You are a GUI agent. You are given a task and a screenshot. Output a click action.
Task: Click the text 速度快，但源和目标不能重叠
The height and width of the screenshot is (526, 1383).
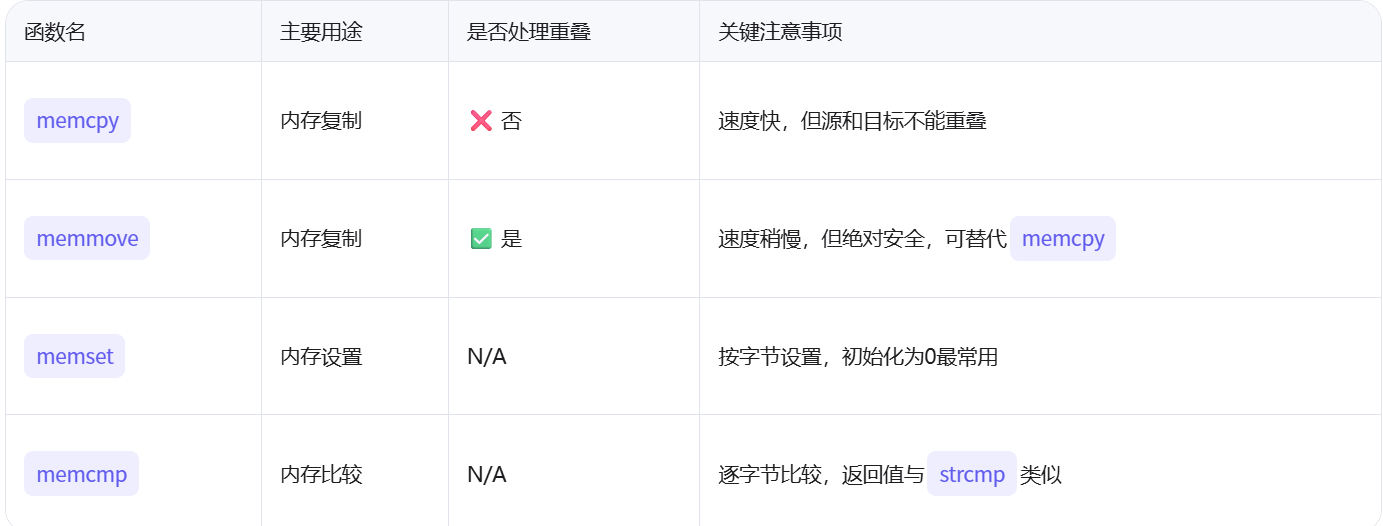(x=853, y=121)
